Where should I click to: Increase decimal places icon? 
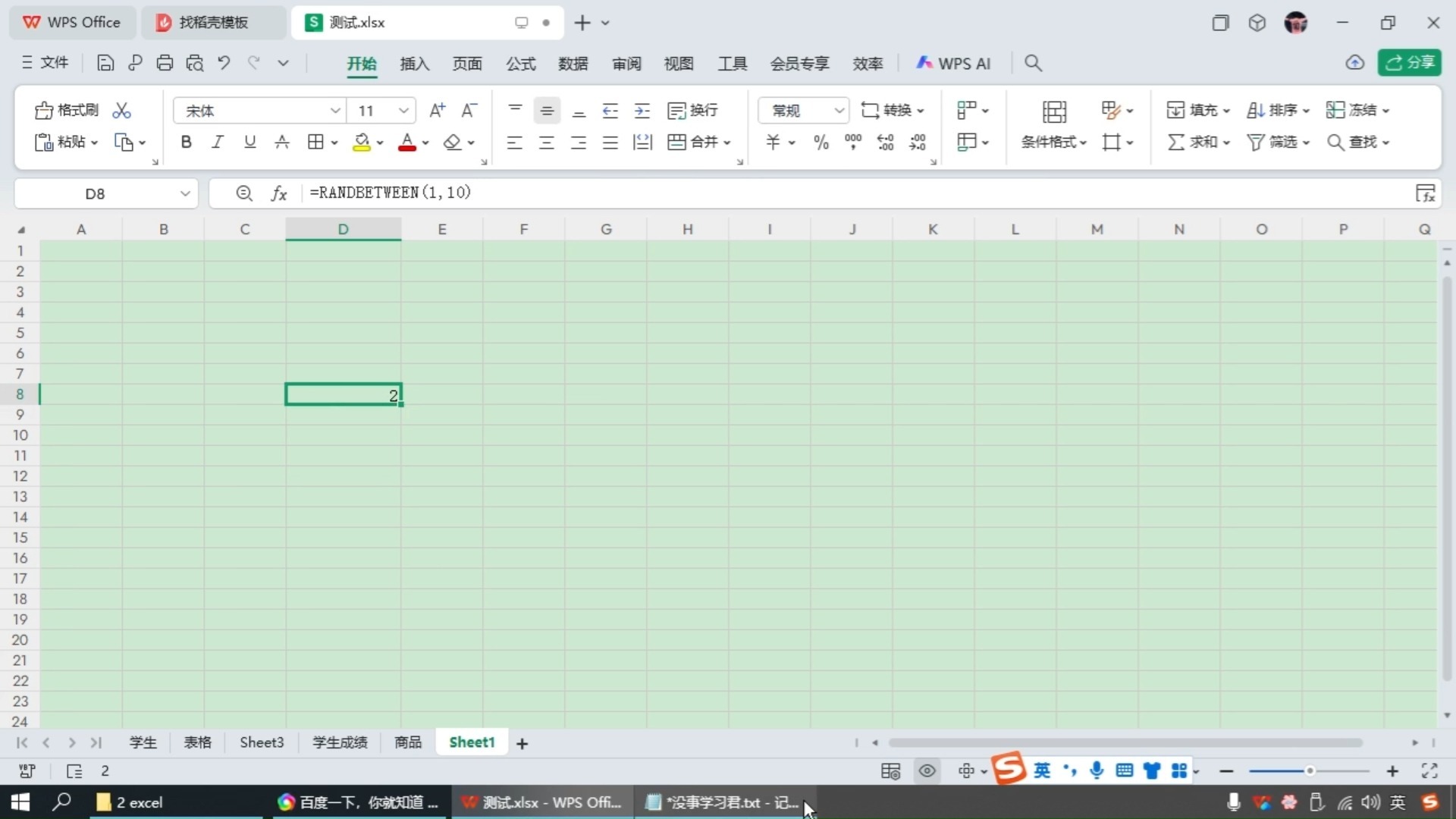coord(885,142)
